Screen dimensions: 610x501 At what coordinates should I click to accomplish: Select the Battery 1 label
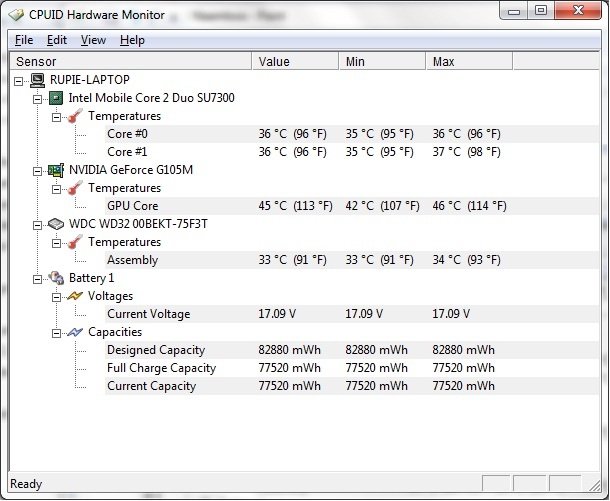coord(91,278)
